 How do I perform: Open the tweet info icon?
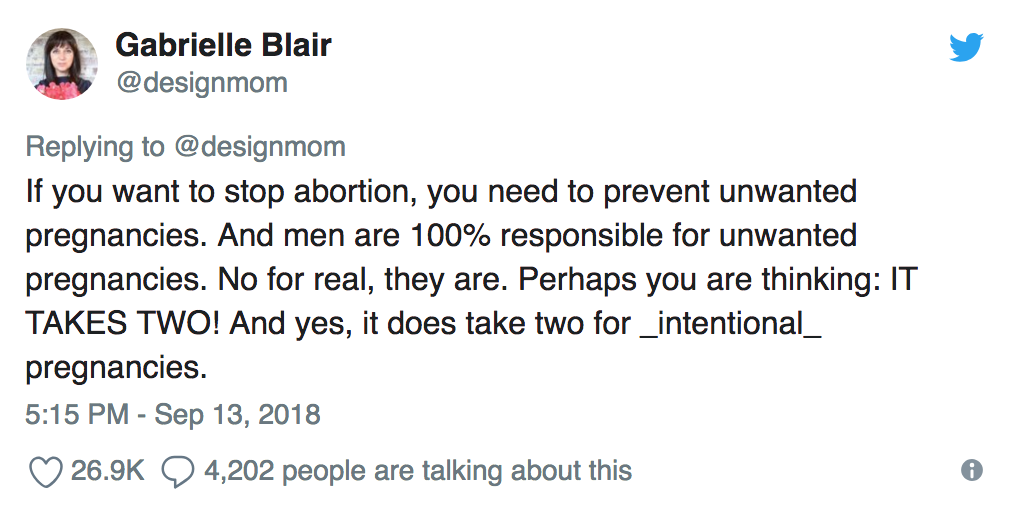tap(971, 470)
